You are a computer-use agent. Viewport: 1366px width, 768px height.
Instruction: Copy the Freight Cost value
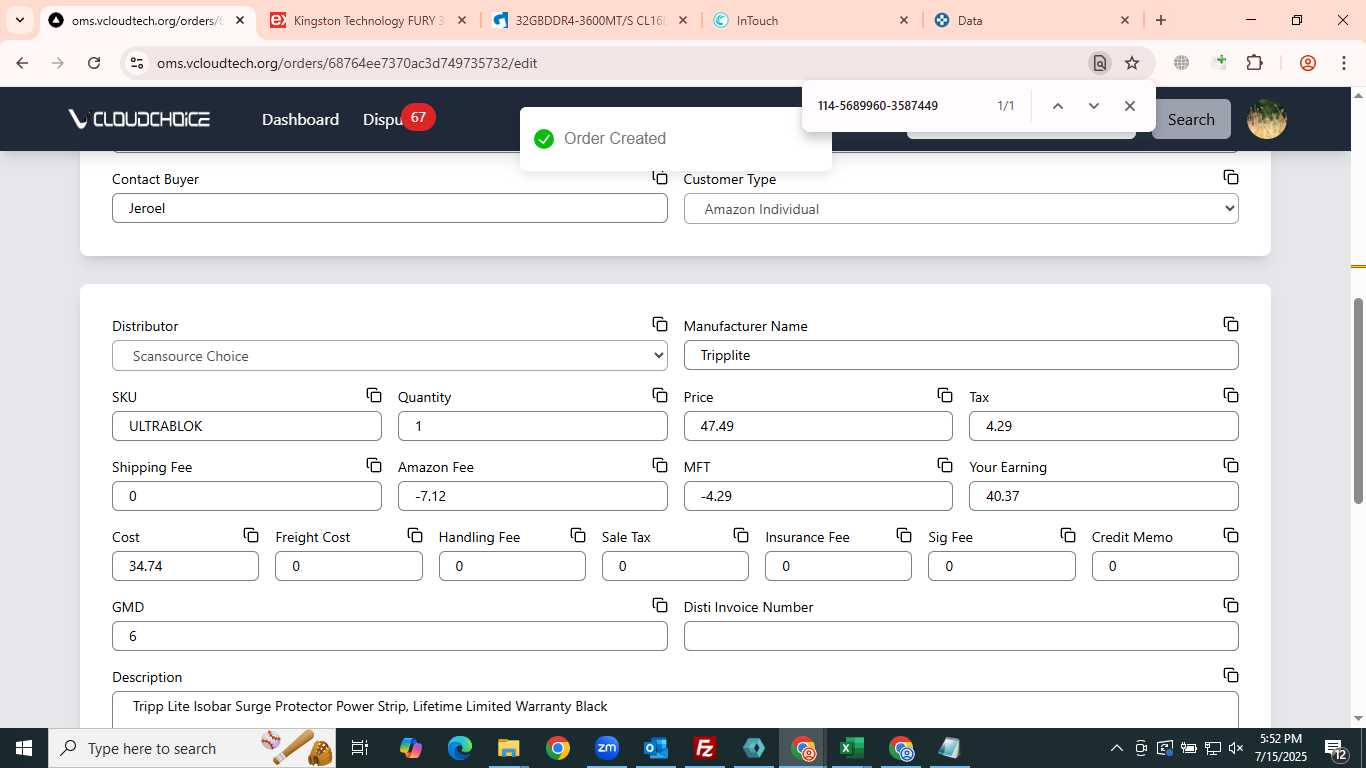415,536
